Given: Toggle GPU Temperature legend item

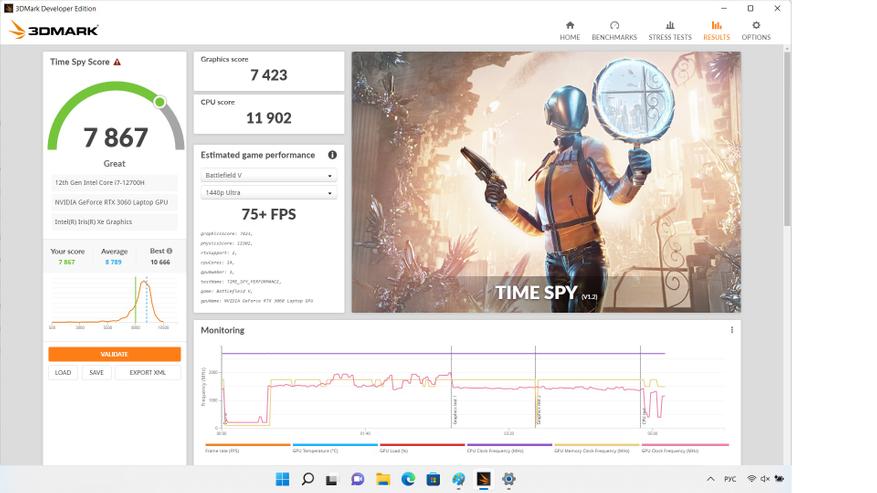Looking at the screenshot, I should [x=335, y=448].
